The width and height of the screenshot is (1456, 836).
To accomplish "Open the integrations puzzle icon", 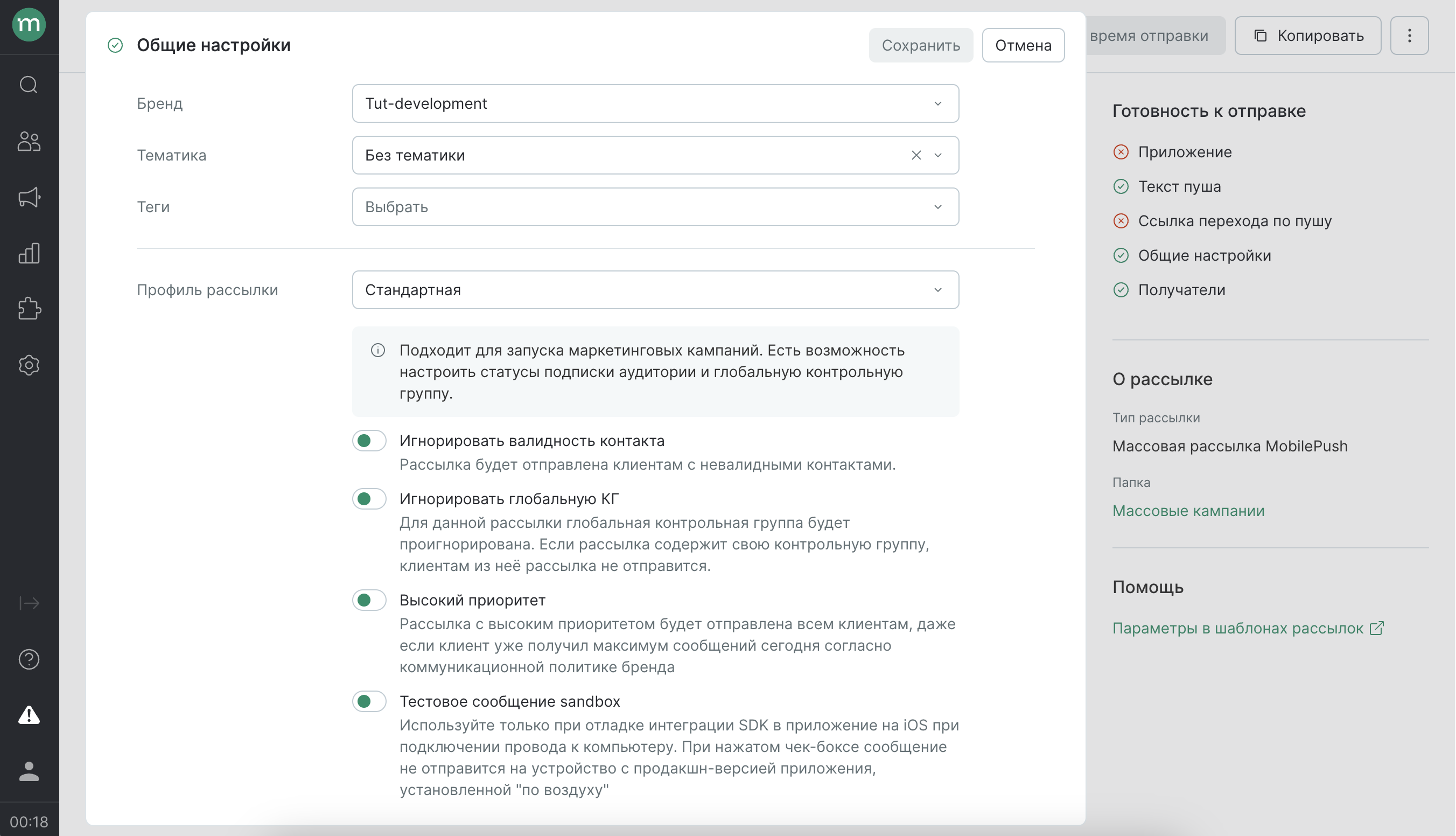I will pyautogui.click(x=29, y=309).
